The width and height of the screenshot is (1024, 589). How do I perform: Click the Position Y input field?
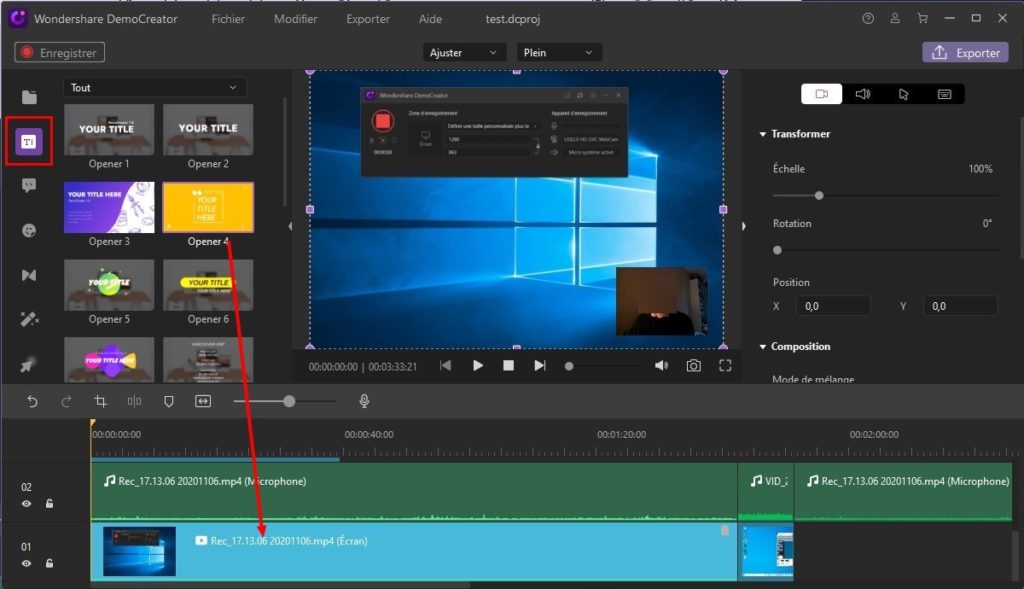960,306
